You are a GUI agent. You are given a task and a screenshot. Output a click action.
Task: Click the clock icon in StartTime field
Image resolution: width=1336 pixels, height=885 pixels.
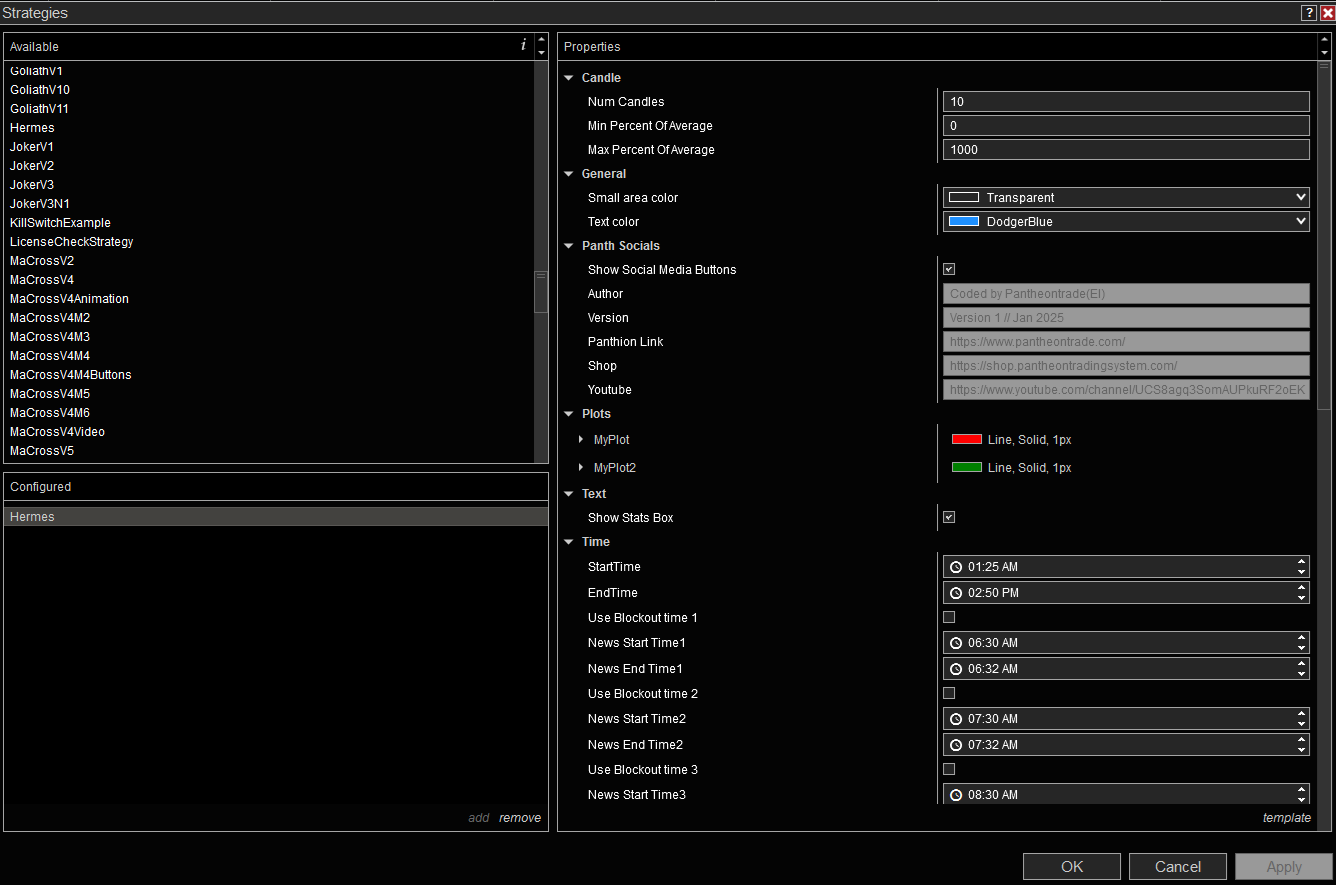click(956, 567)
